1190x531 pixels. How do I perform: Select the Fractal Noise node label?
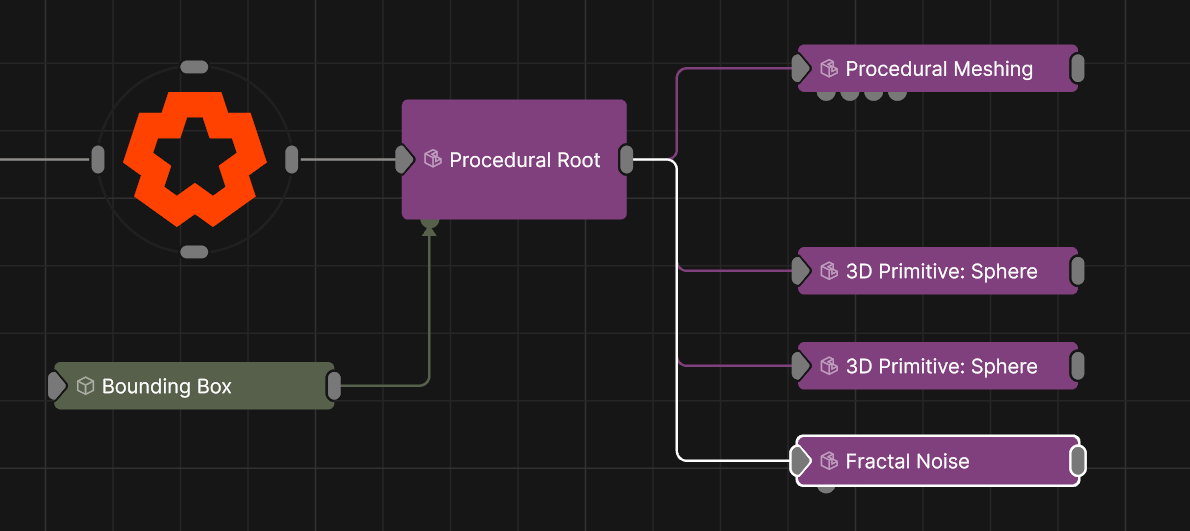907,461
